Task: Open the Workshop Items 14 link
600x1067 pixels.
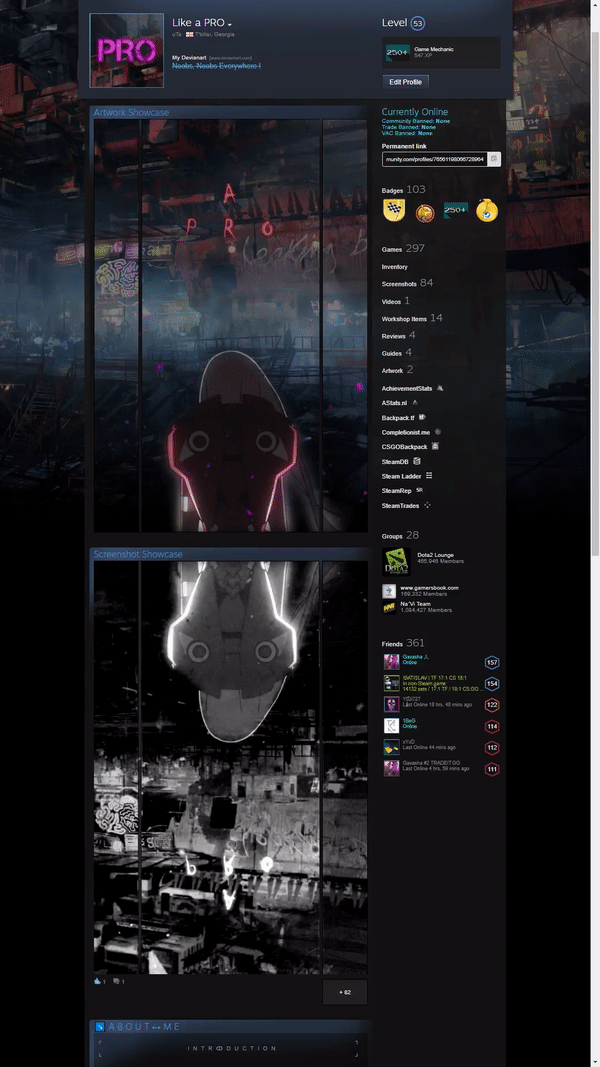Action: (x=412, y=318)
